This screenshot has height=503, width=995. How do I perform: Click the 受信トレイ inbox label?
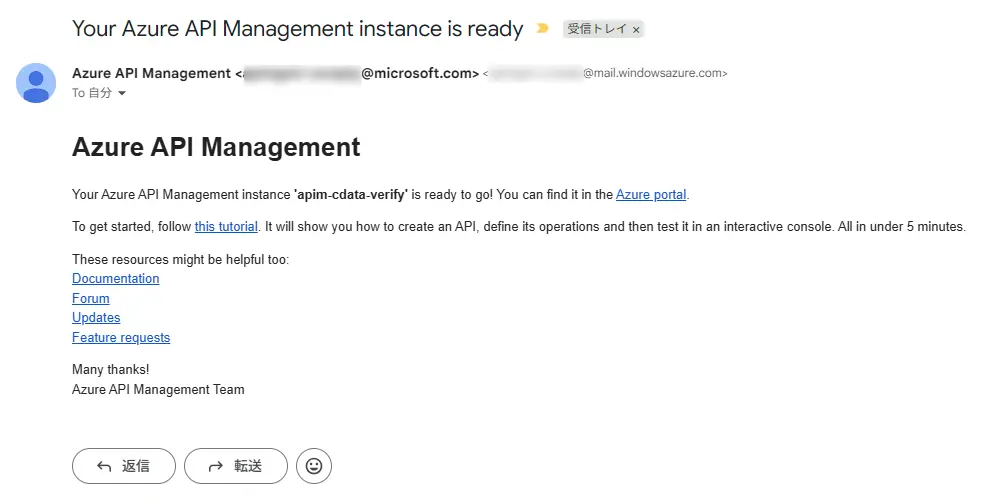click(596, 29)
